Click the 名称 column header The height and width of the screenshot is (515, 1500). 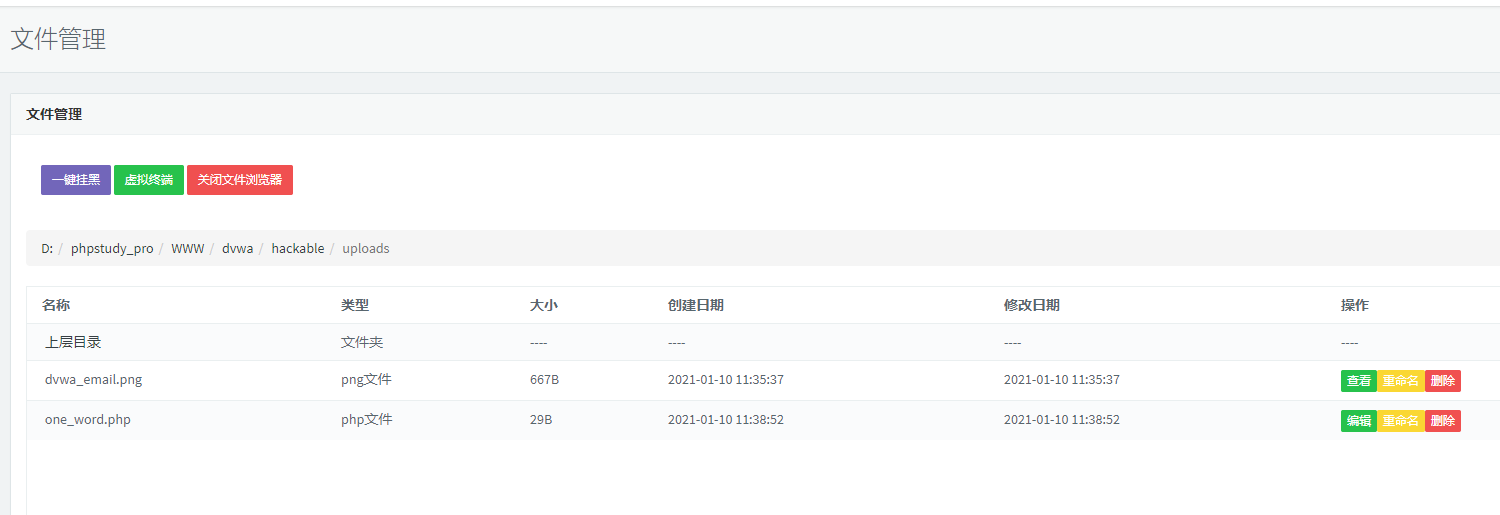56,305
